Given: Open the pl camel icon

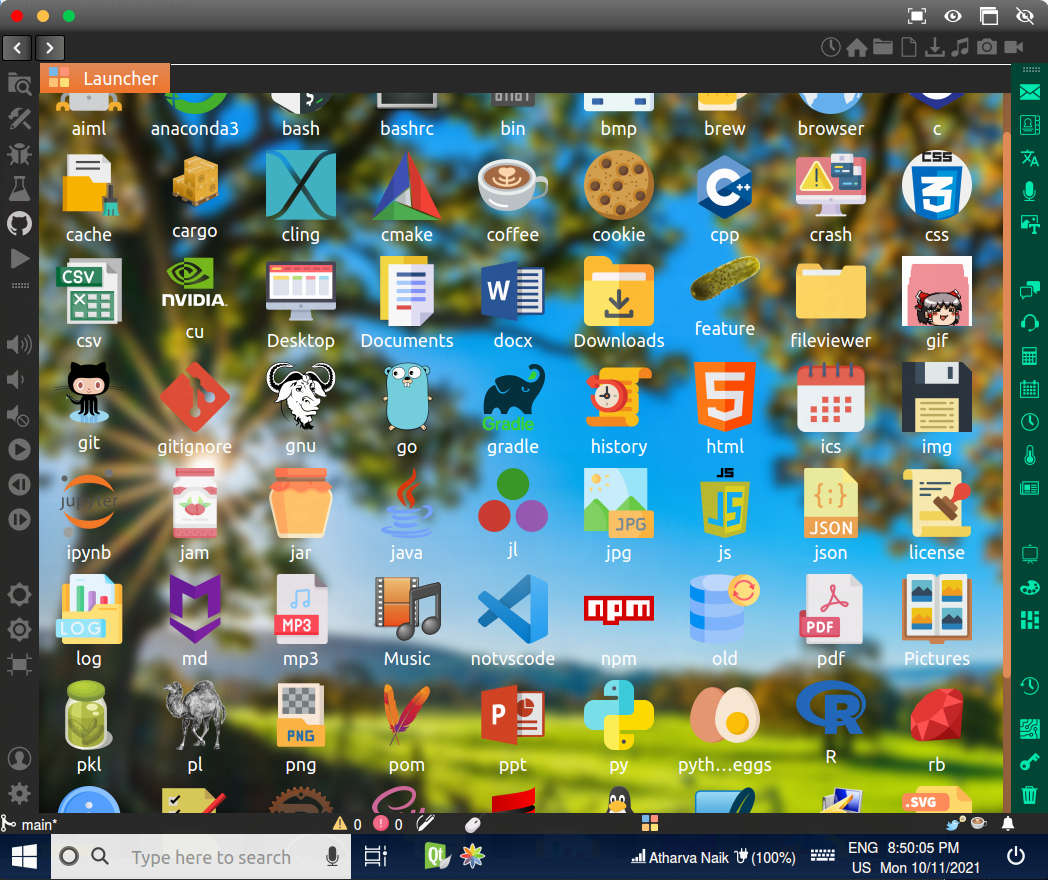Looking at the screenshot, I should (194, 715).
